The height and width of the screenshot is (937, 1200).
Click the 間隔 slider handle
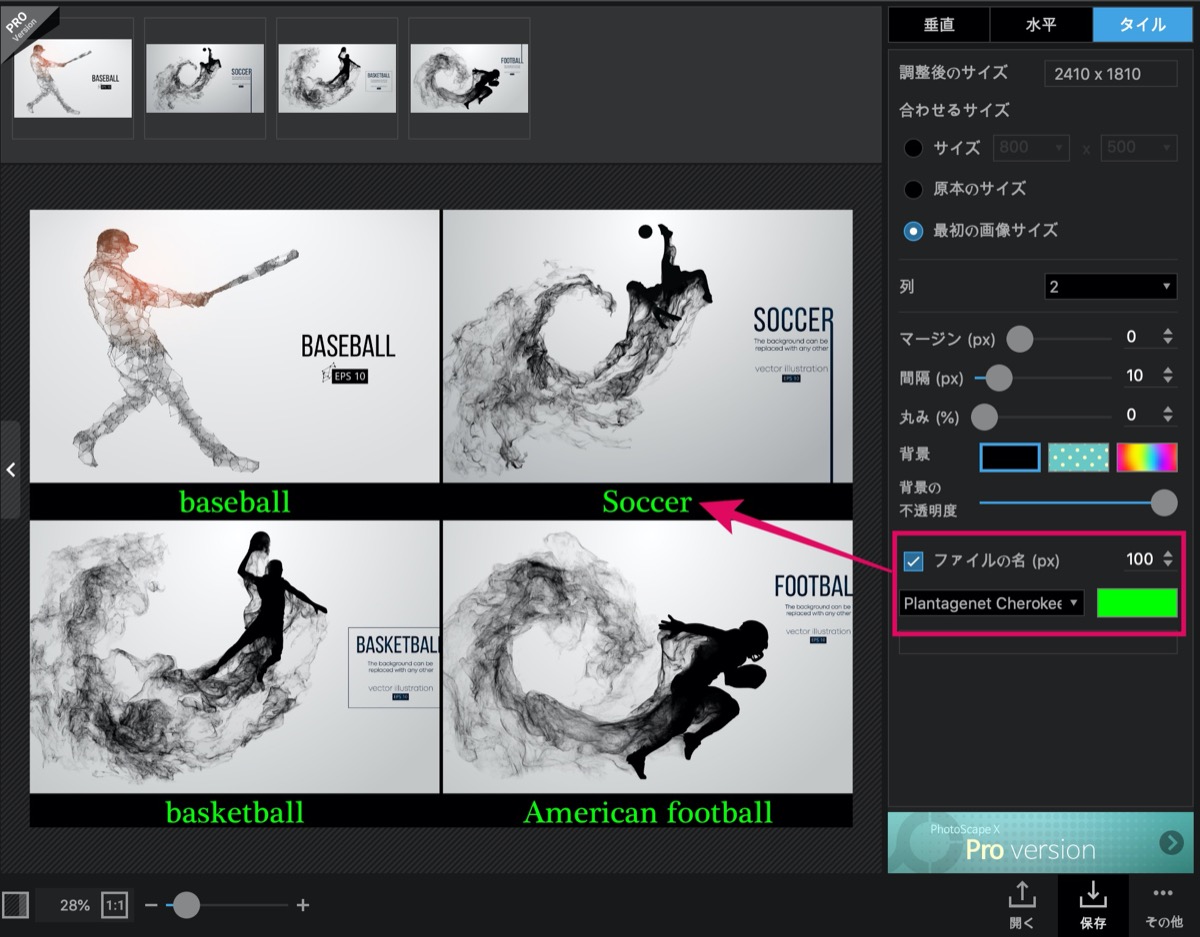999,377
